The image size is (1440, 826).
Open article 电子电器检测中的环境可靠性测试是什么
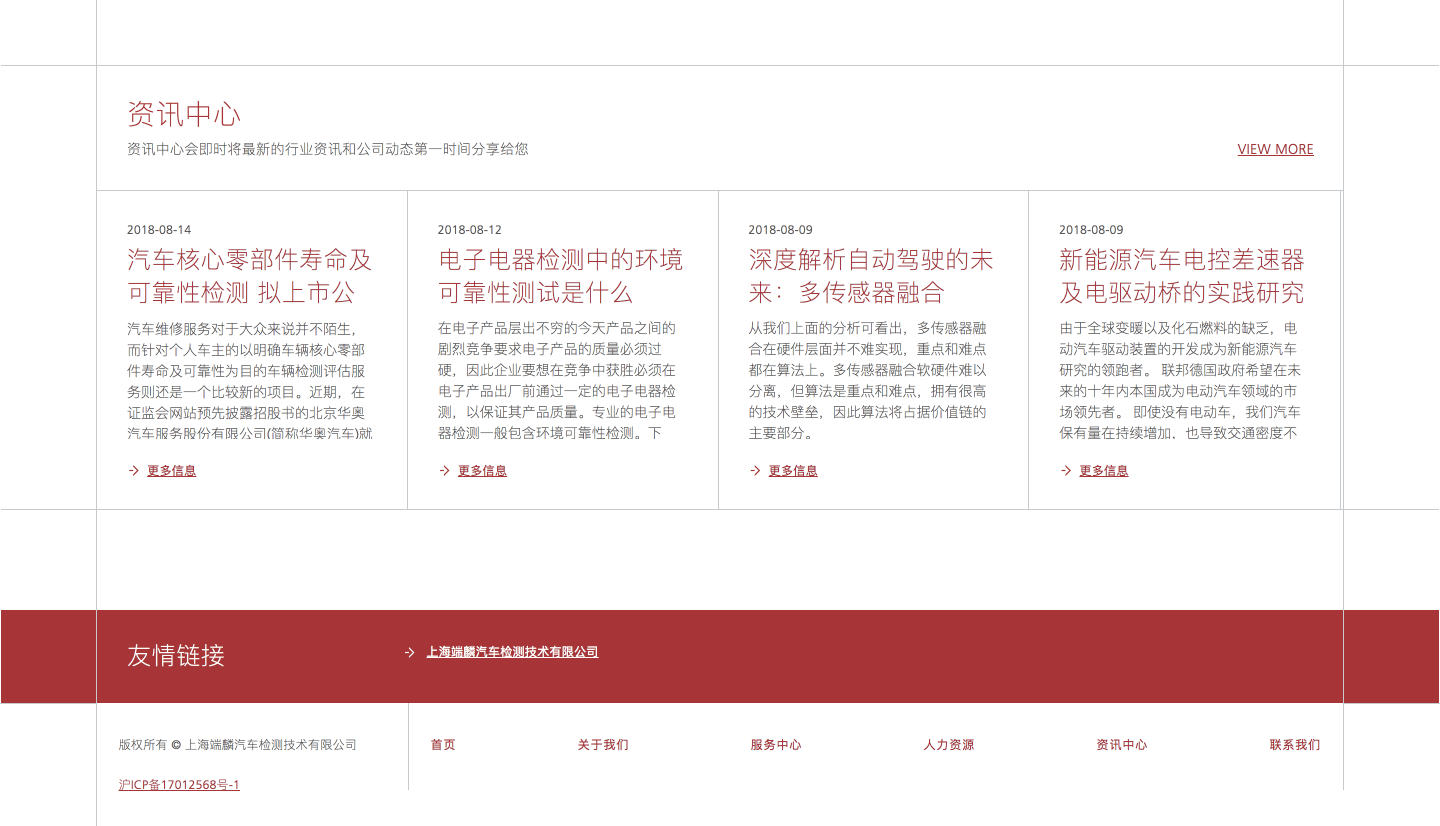coord(560,276)
